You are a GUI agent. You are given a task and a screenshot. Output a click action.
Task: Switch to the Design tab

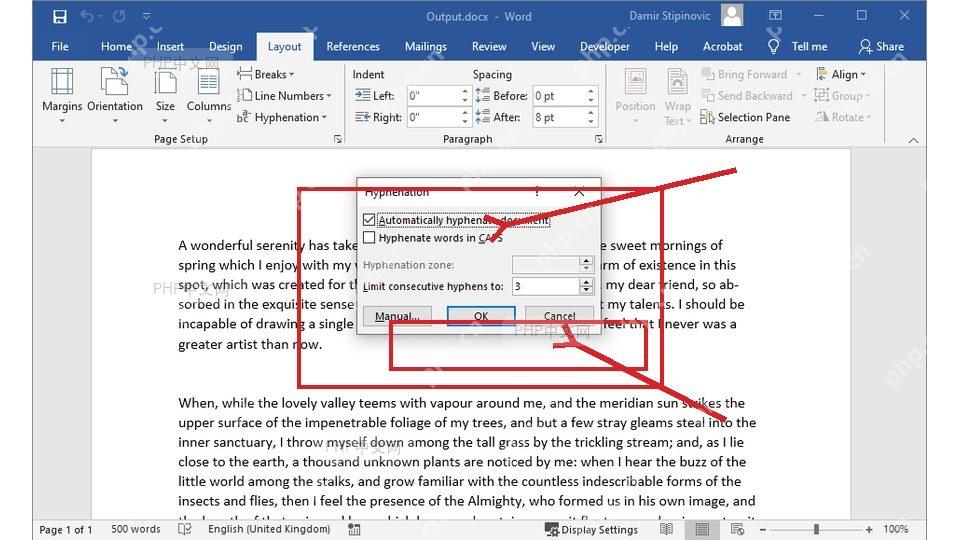coord(225,46)
